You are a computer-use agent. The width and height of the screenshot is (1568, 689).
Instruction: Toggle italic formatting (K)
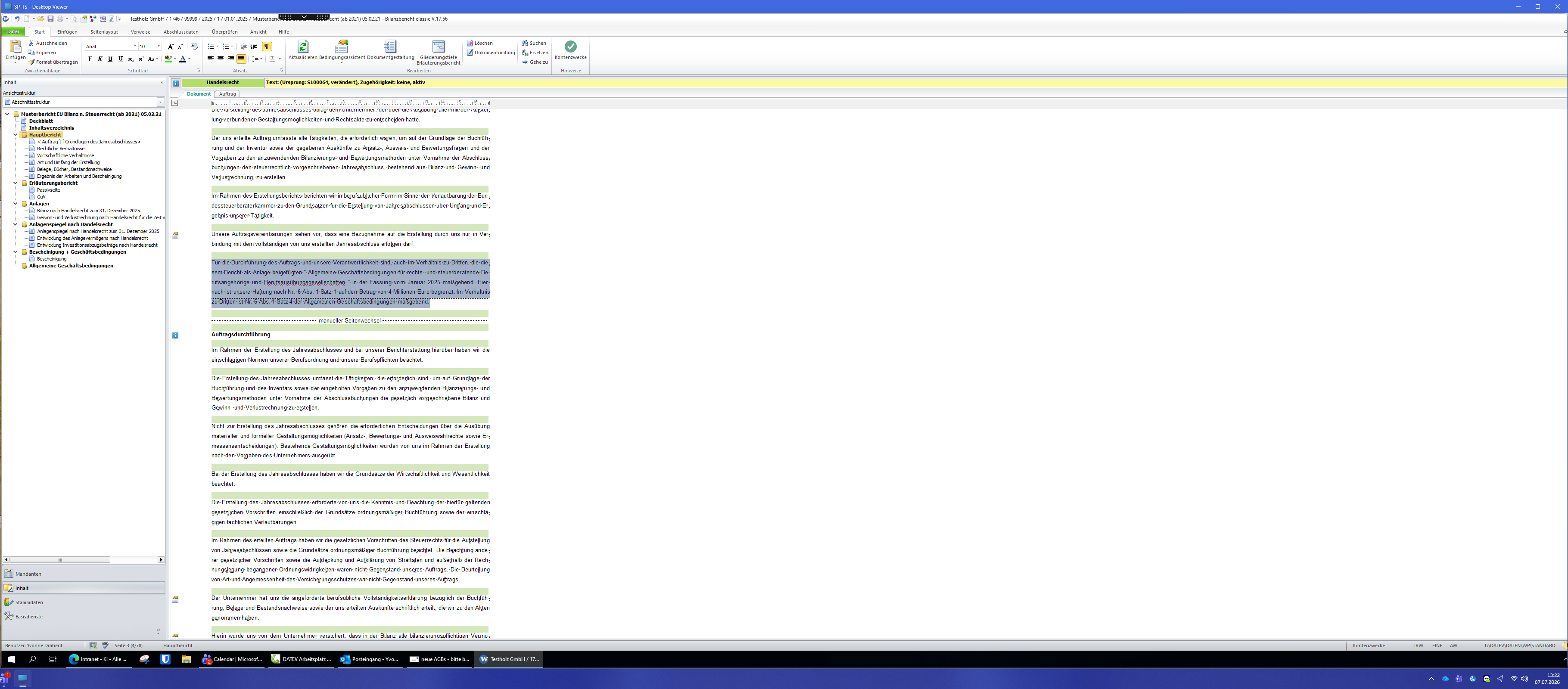(x=100, y=59)
